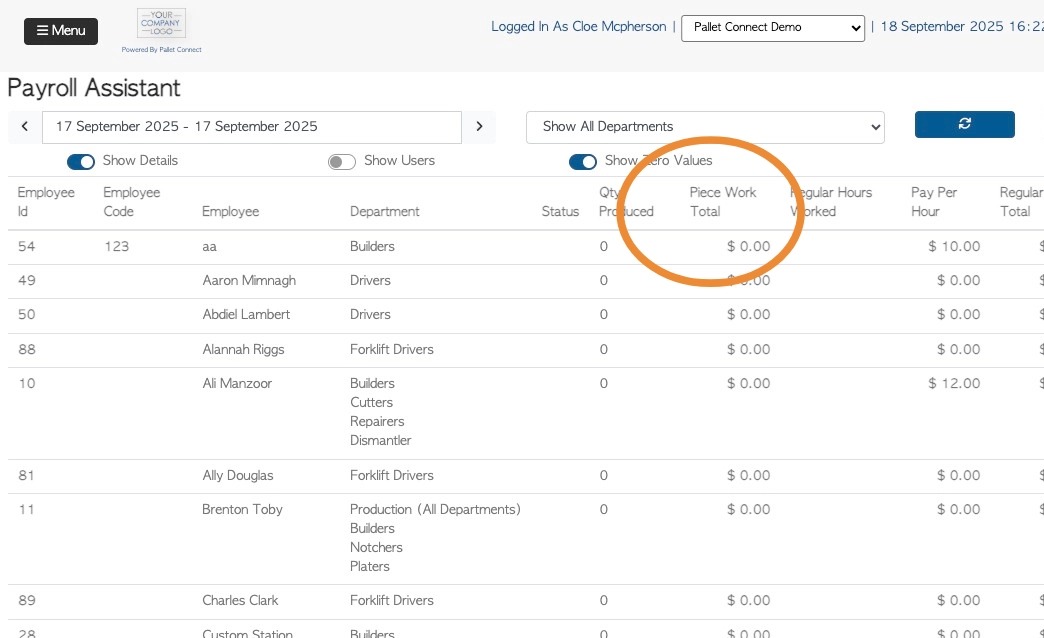1044x638 pixels.
Task: Open the Show All Departments dropdown
Action: (x=705, y=127)
